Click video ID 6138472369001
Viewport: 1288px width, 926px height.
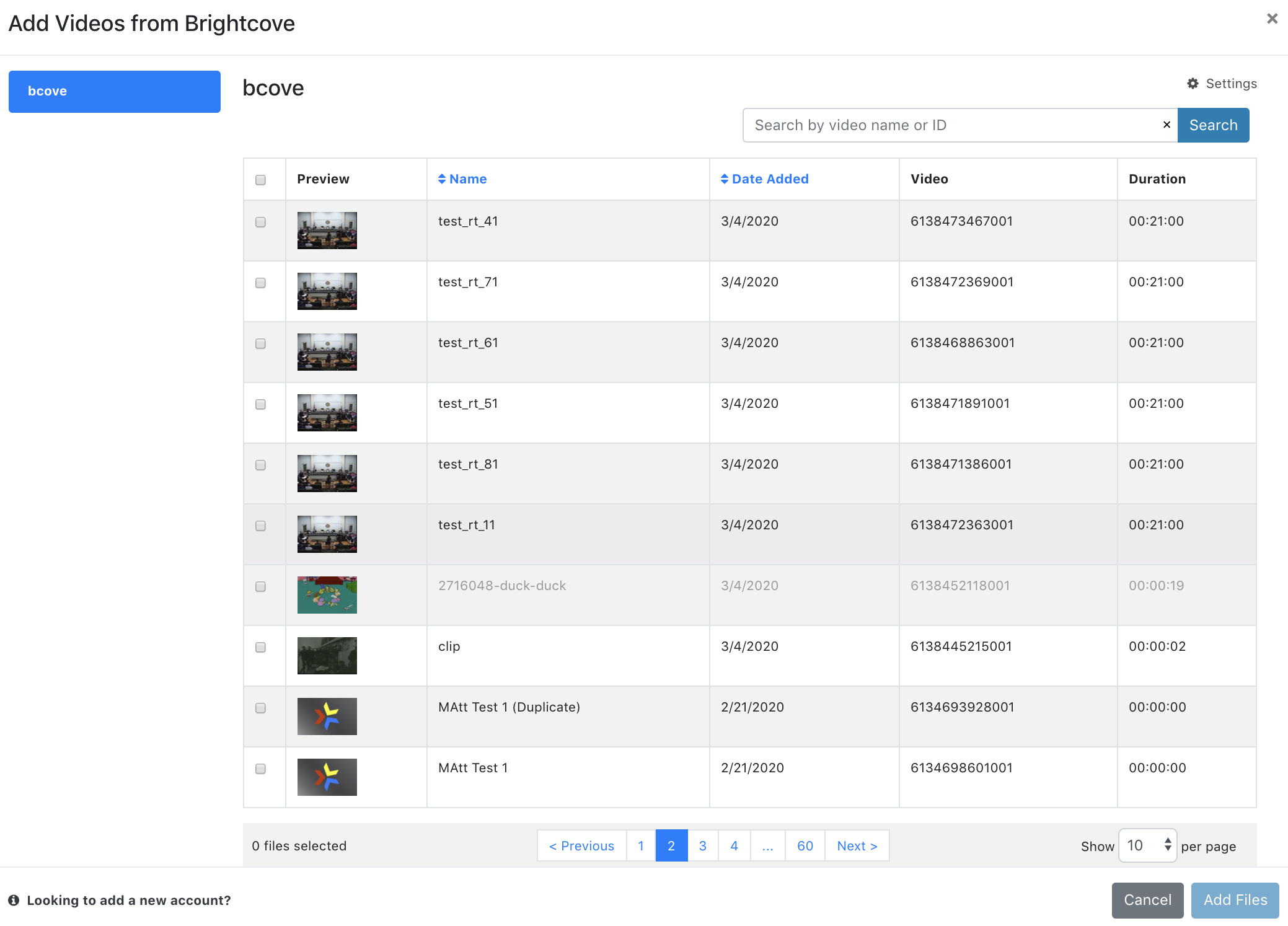pos(962,282)
